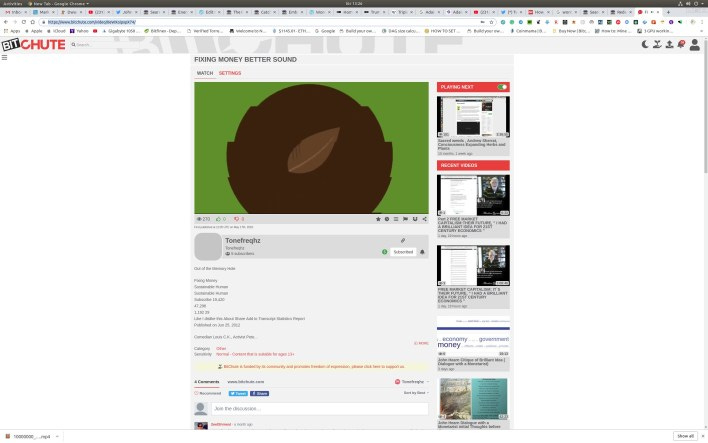Open the Yahoo bookmark
The width and height of the screenshot is (708, 443).
pyautogui.click(x=79, y=31)
